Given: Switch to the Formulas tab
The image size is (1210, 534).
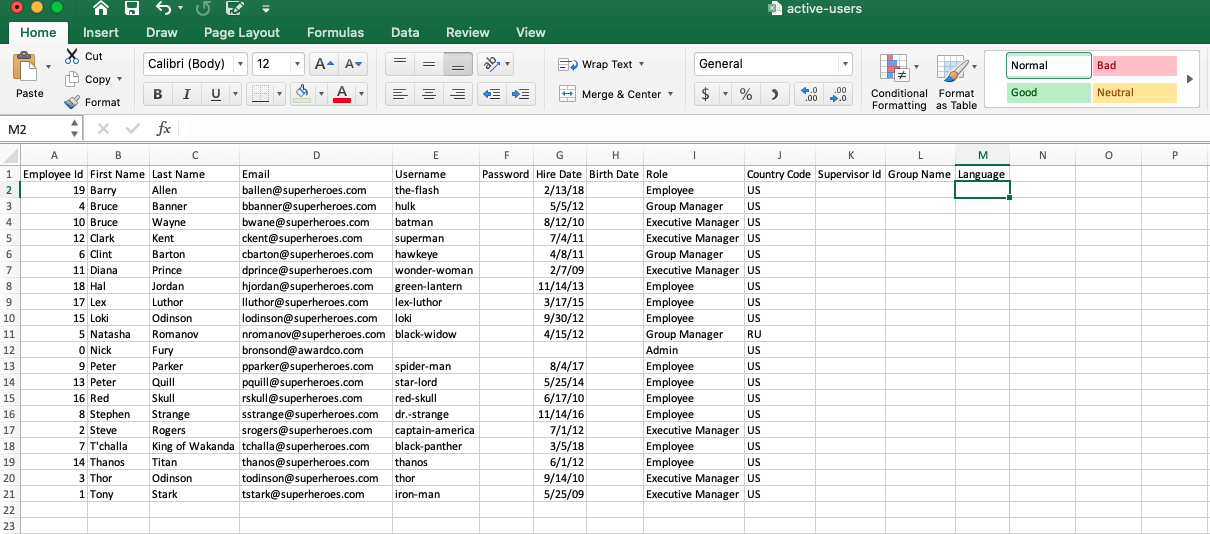Looking at the screenshot, I should [335, 32].
